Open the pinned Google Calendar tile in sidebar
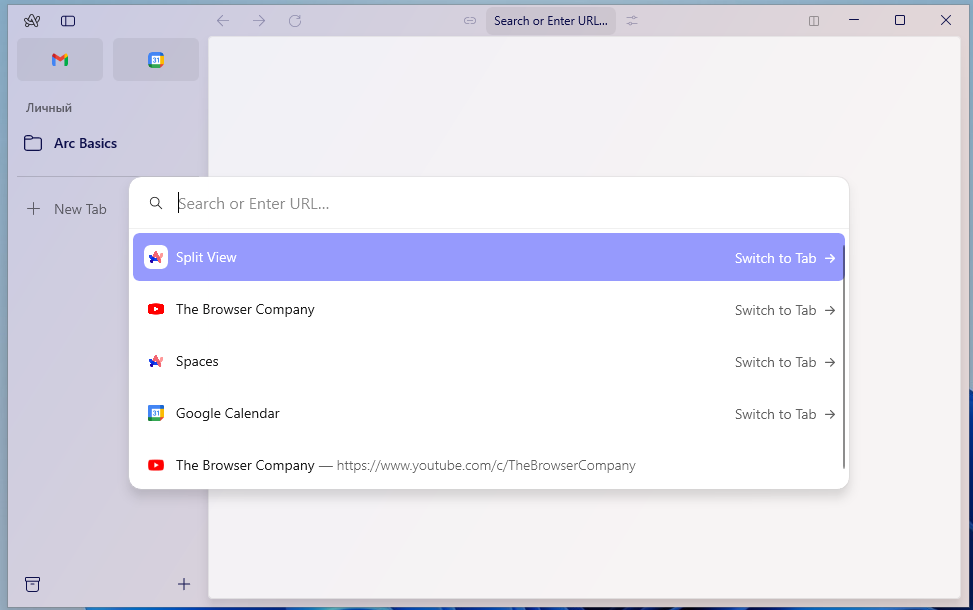The height and width of the screenshot is (610, 973). pos(156,60)
